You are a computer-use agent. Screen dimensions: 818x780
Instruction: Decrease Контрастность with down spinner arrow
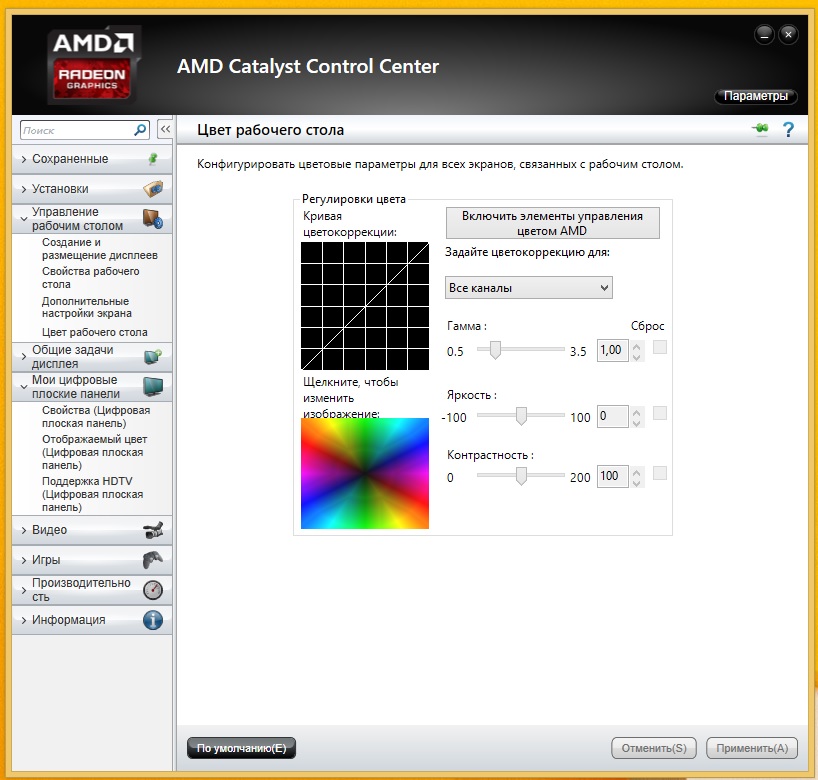(636, 483)
